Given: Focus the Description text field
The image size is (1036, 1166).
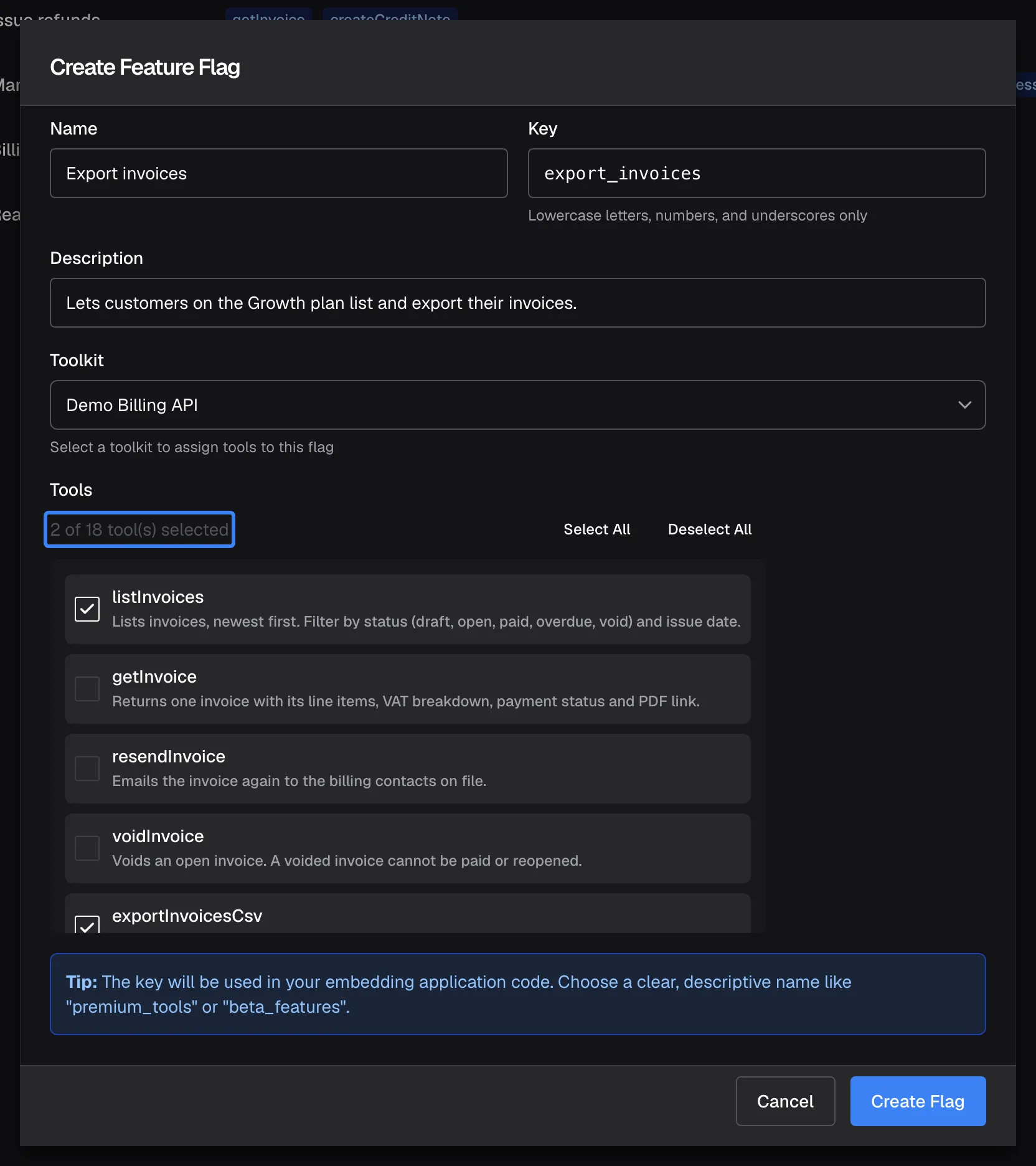Looking at the screenshot, I should [x=517, y=303].
